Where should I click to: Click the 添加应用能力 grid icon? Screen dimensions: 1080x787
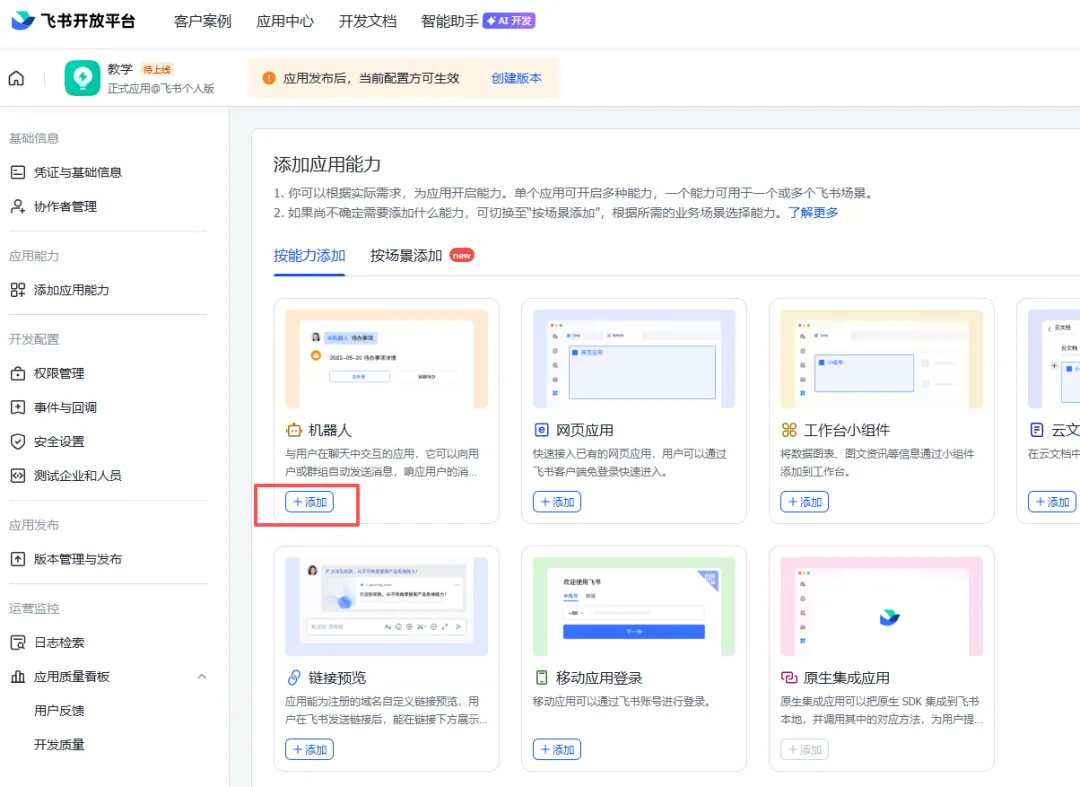click(18, 290)
